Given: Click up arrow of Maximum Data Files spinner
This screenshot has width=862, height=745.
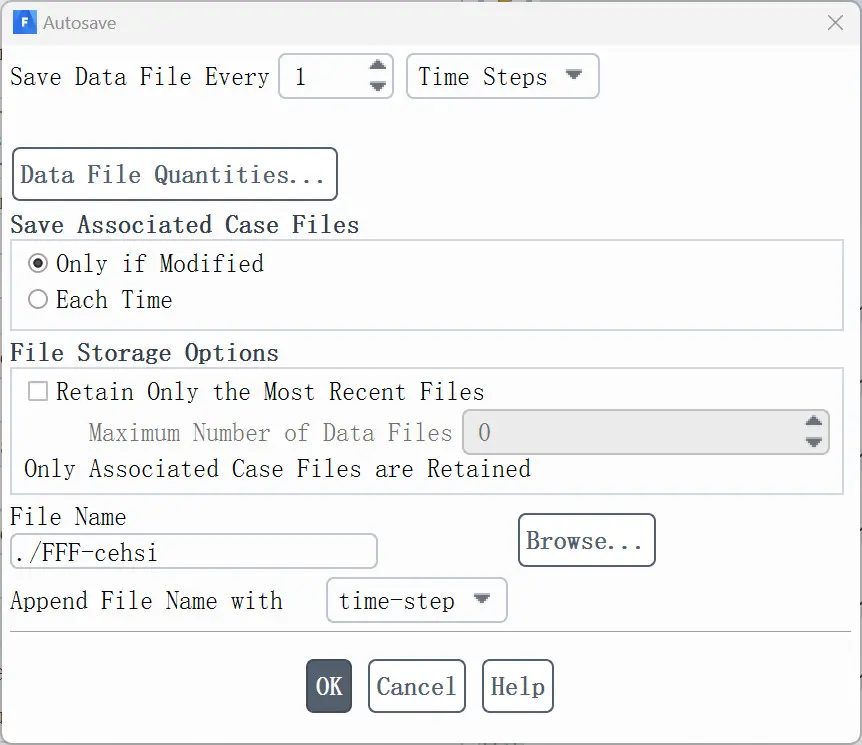Looking at the screenshot, I should pos(814,422).
